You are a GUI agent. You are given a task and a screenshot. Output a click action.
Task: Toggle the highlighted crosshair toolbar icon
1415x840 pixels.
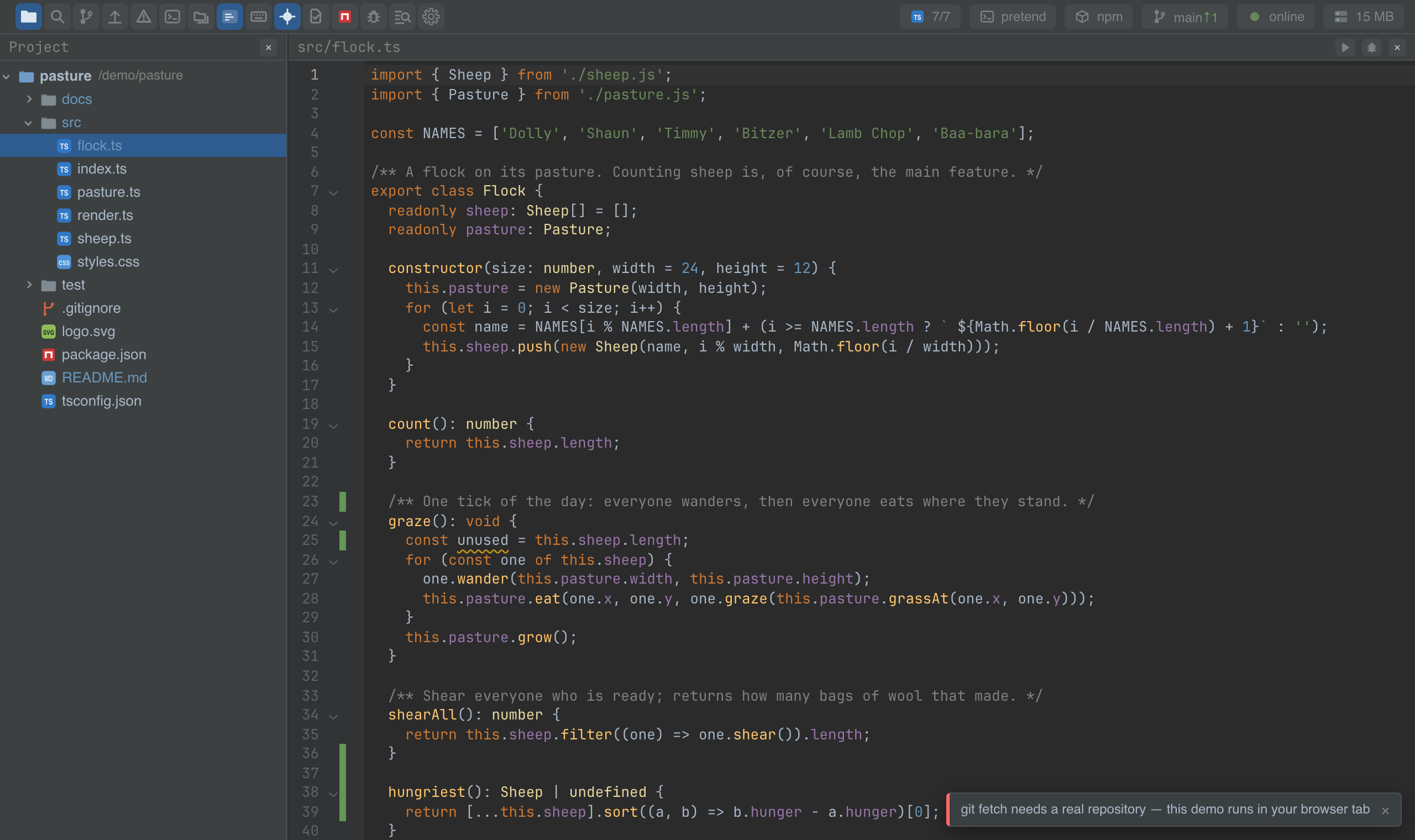pos(287,17)
